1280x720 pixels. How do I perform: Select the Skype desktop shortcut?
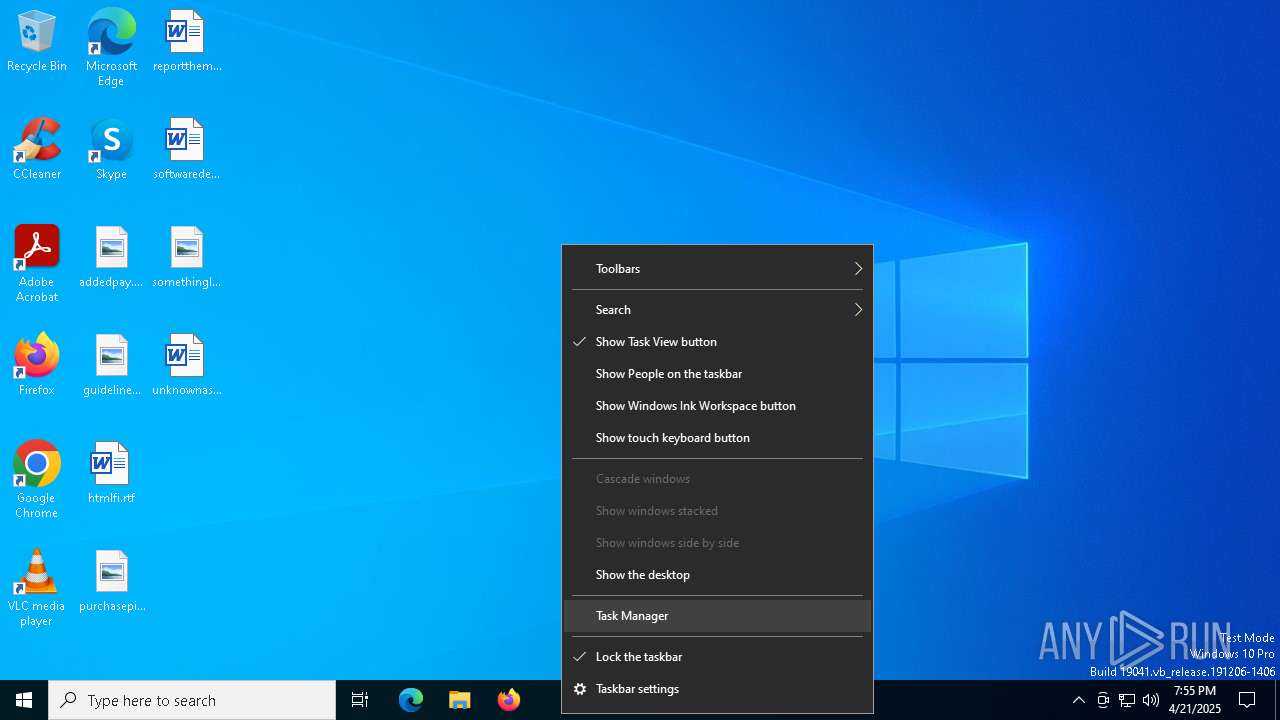tap(111, 150)
